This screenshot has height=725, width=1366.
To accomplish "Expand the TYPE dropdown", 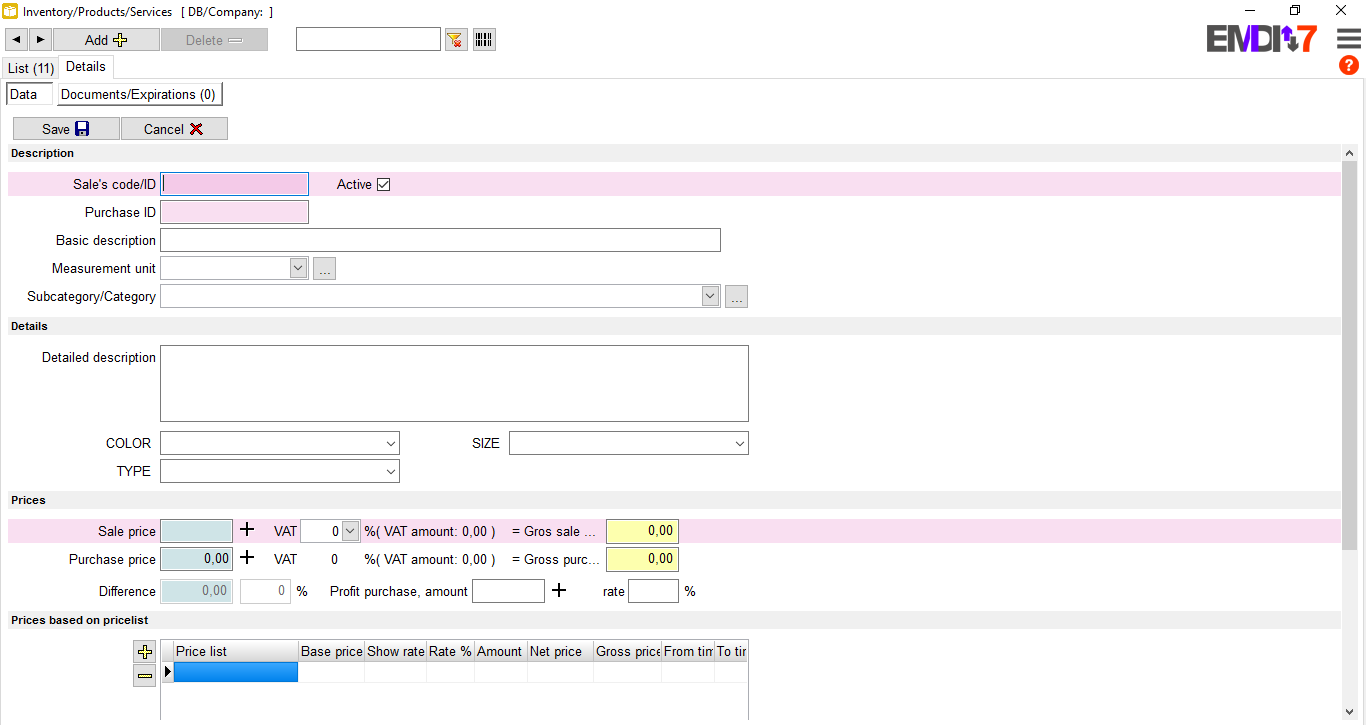I will coord(391,471).
